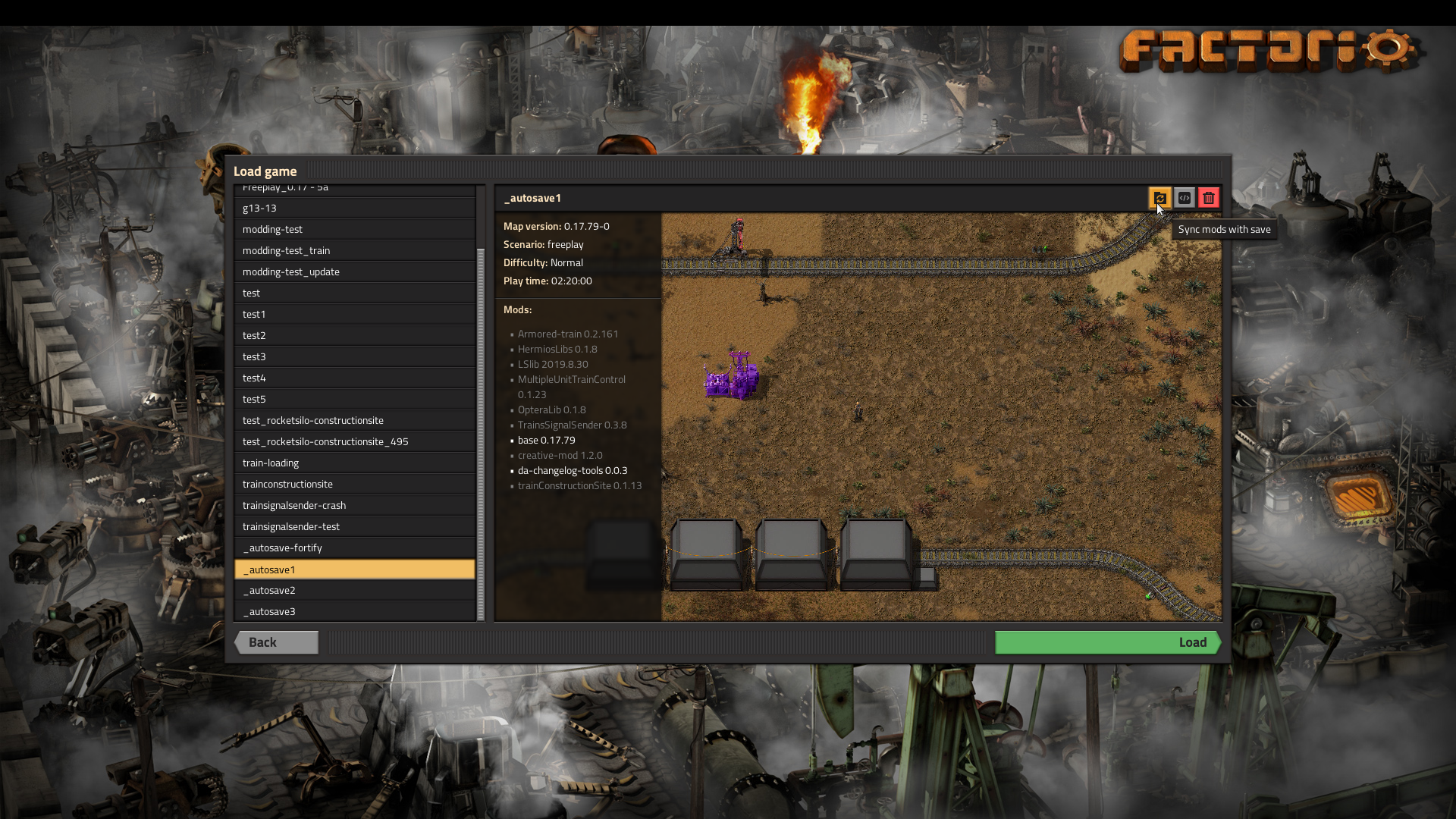Click the save preview map thumbnail

click(941, 416)
